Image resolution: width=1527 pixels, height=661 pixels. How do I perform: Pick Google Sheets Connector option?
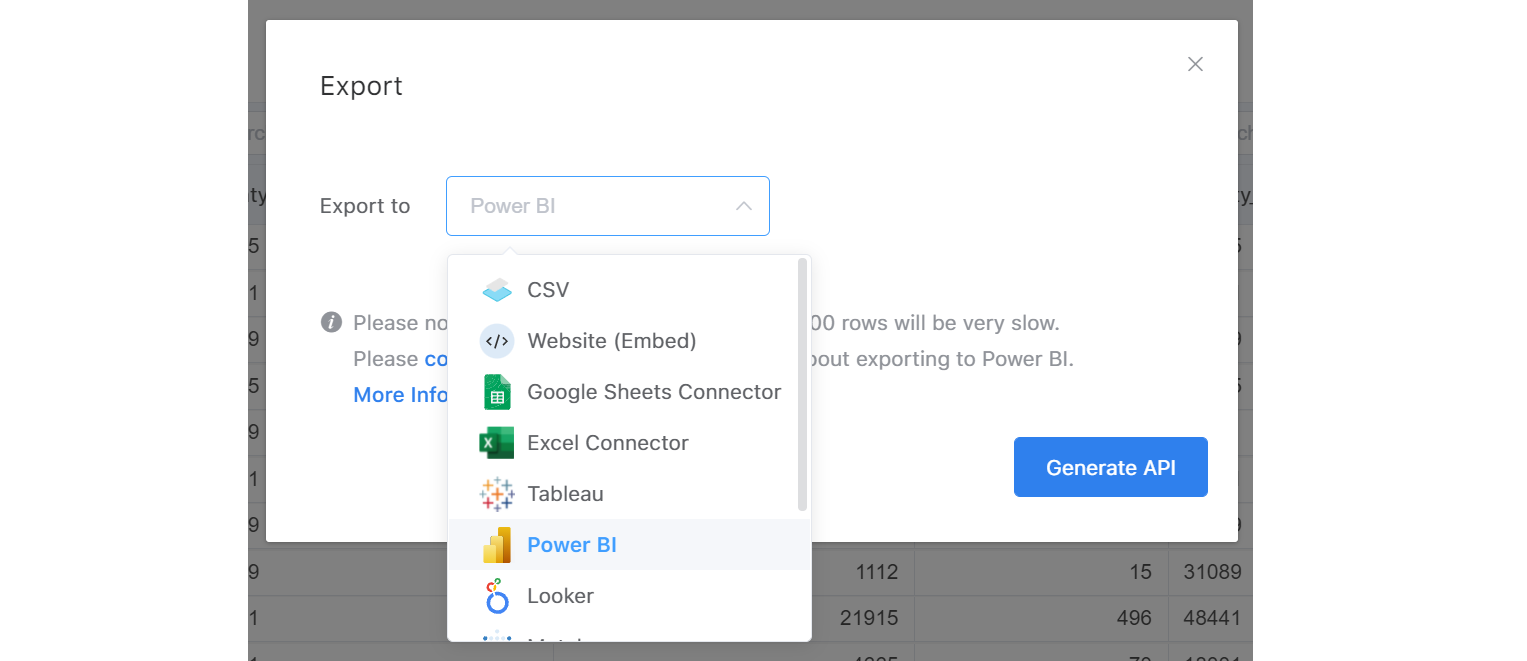point(629,392)
